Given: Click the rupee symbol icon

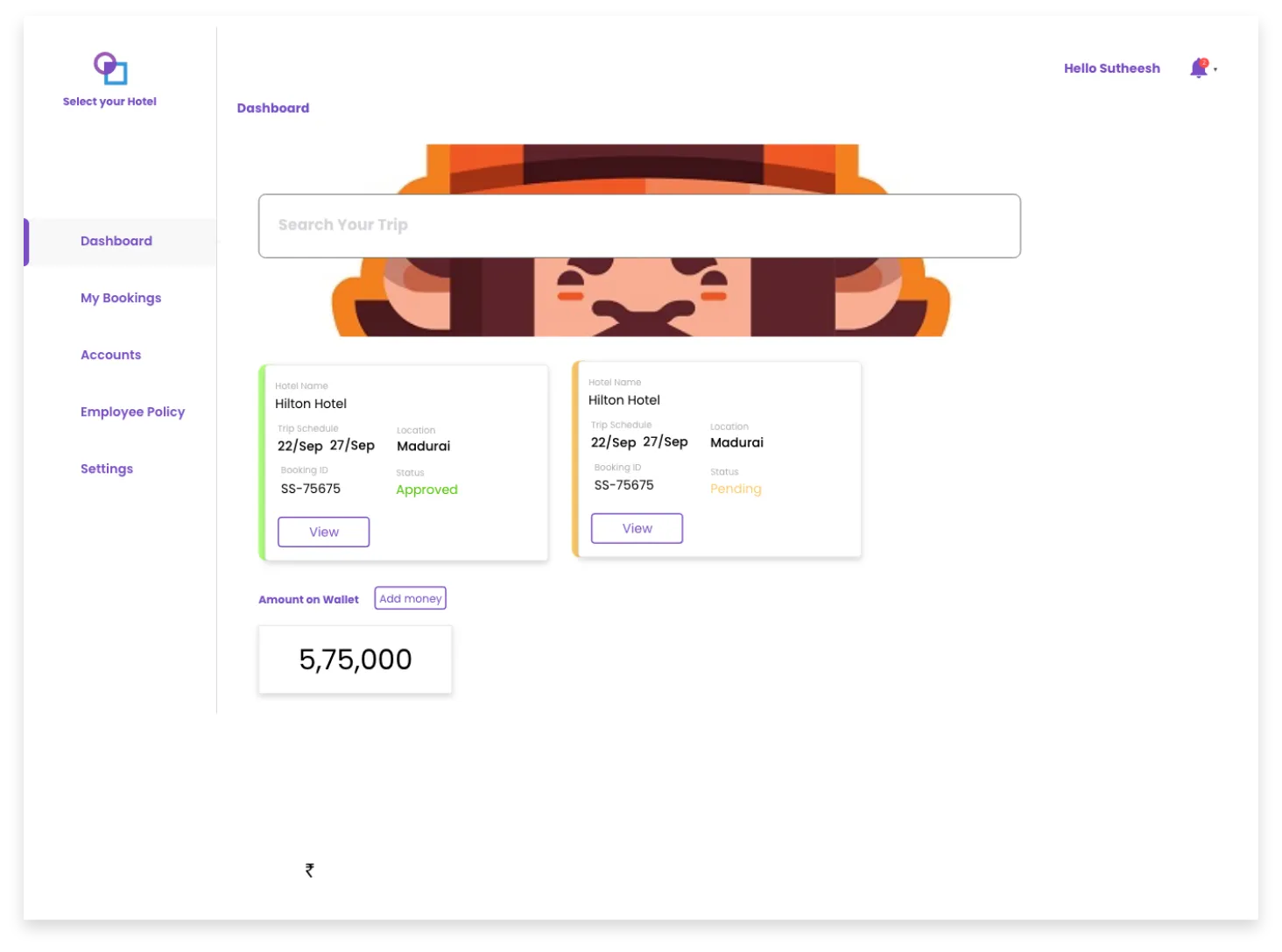Looking at the screenshot, I should [309, 870].
